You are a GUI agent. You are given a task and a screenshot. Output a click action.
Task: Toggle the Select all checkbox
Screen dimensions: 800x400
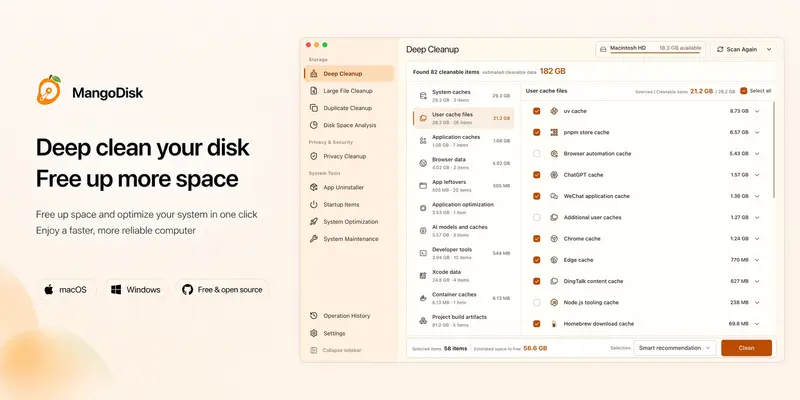(x=744, y=91)
